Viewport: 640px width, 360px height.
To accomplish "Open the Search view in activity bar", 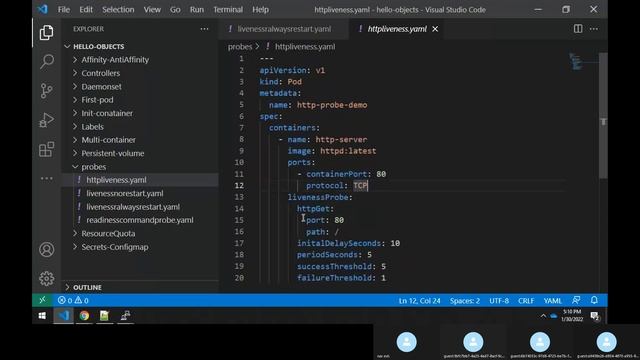I will pos(47,62).
